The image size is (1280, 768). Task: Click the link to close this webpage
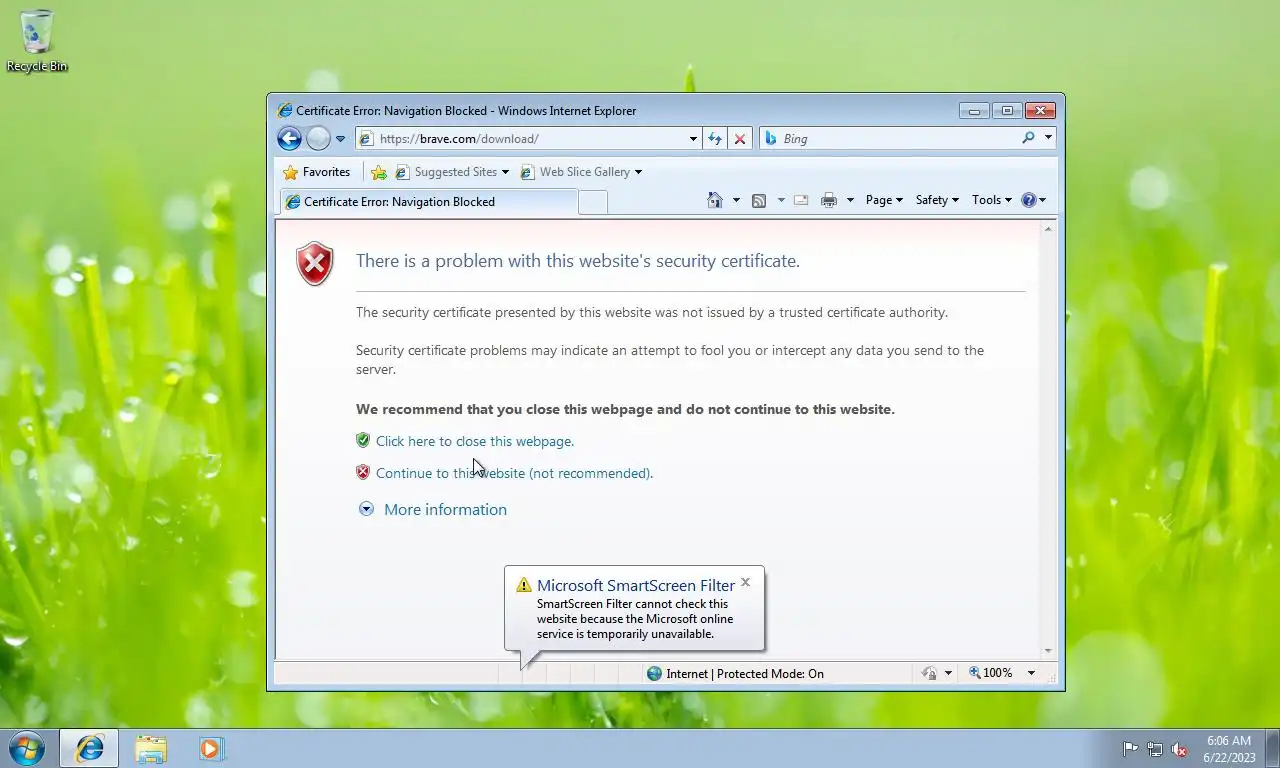475,441
